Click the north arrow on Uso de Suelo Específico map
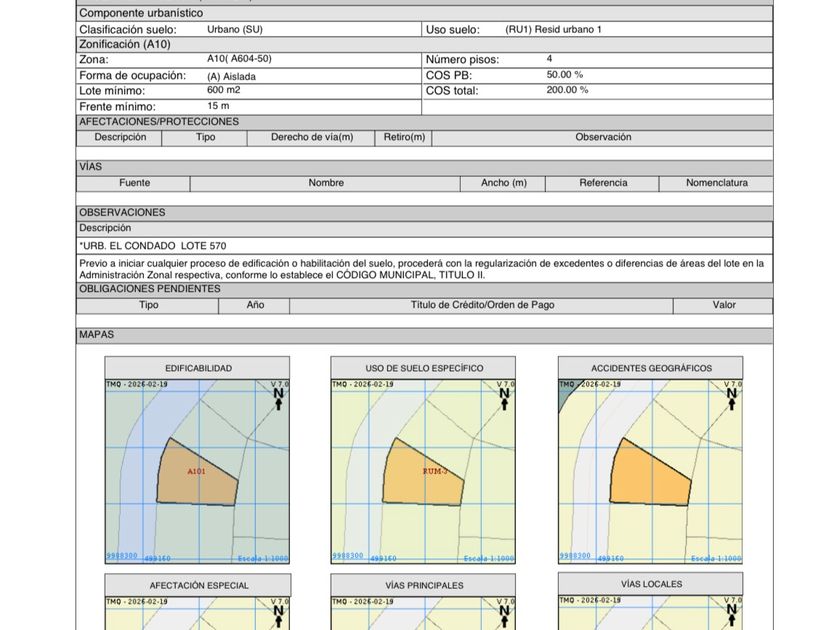 (x=504, y=399)
